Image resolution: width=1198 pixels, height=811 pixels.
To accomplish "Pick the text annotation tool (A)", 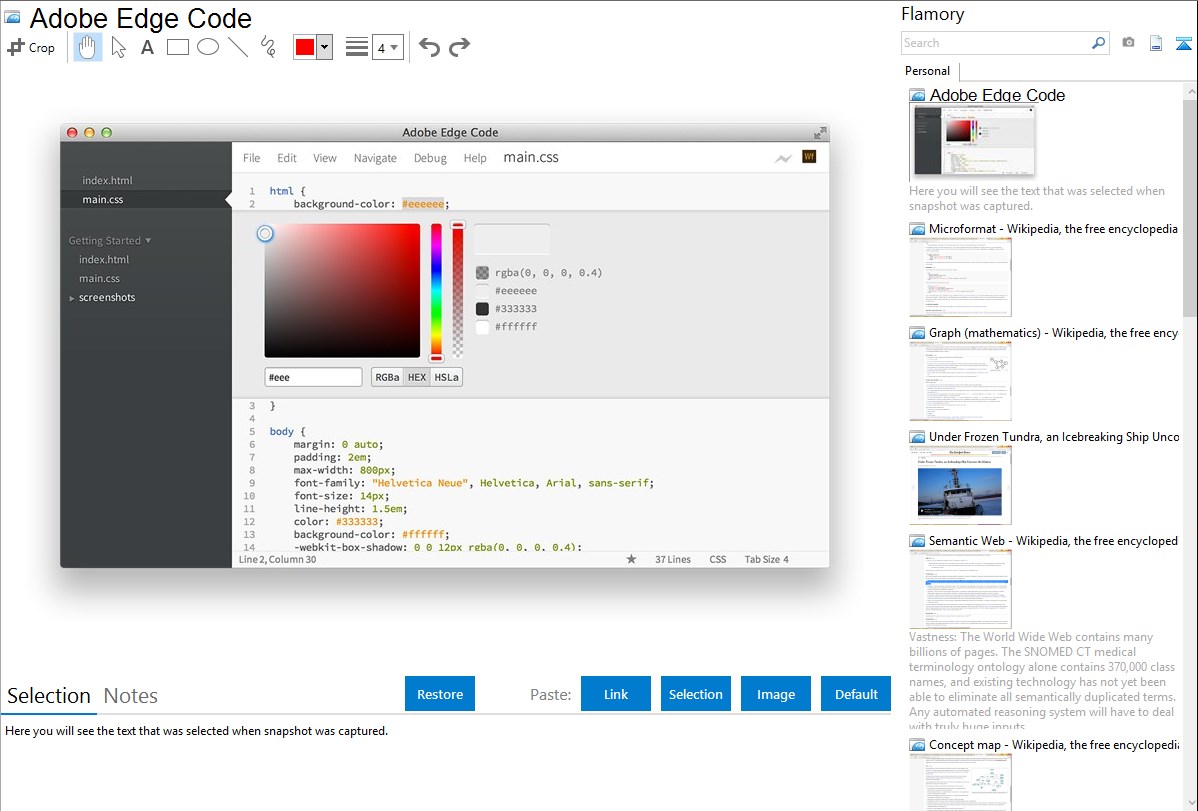I will pyautogui.click(x=147, y=47).
